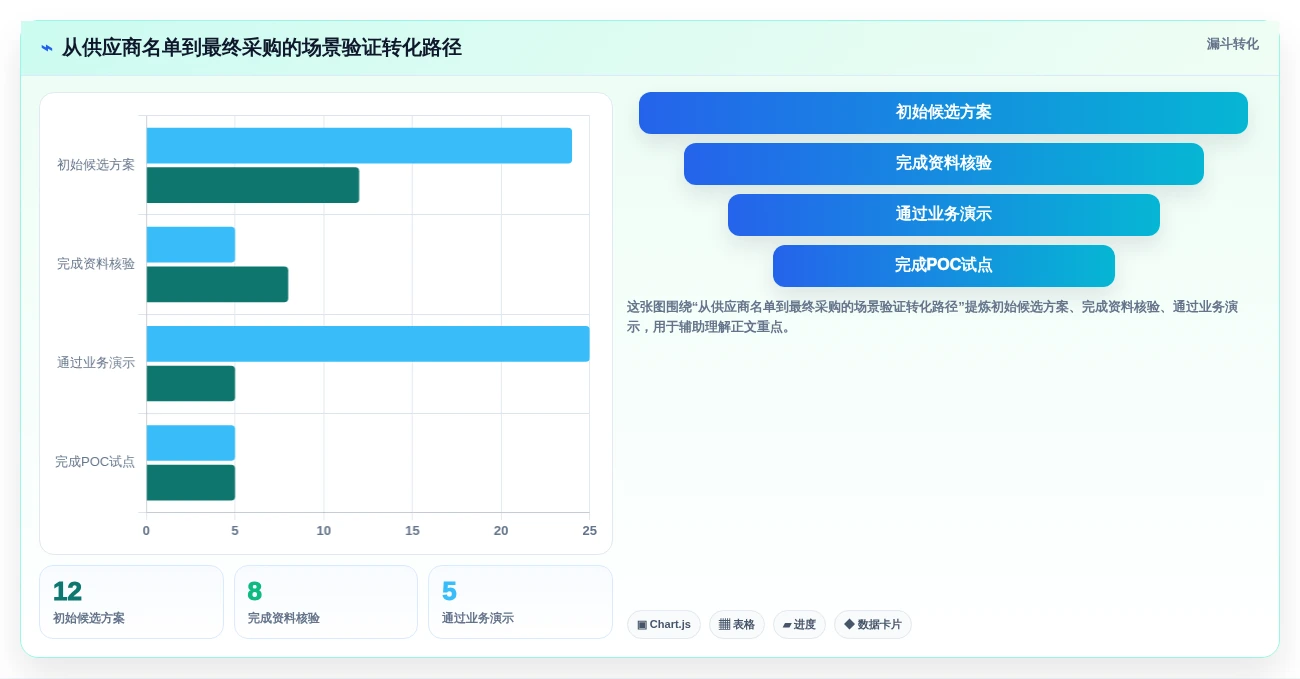1300x679 pixels.
Task: Click the 进度 tag chip
Action: (x=799, y=625)
